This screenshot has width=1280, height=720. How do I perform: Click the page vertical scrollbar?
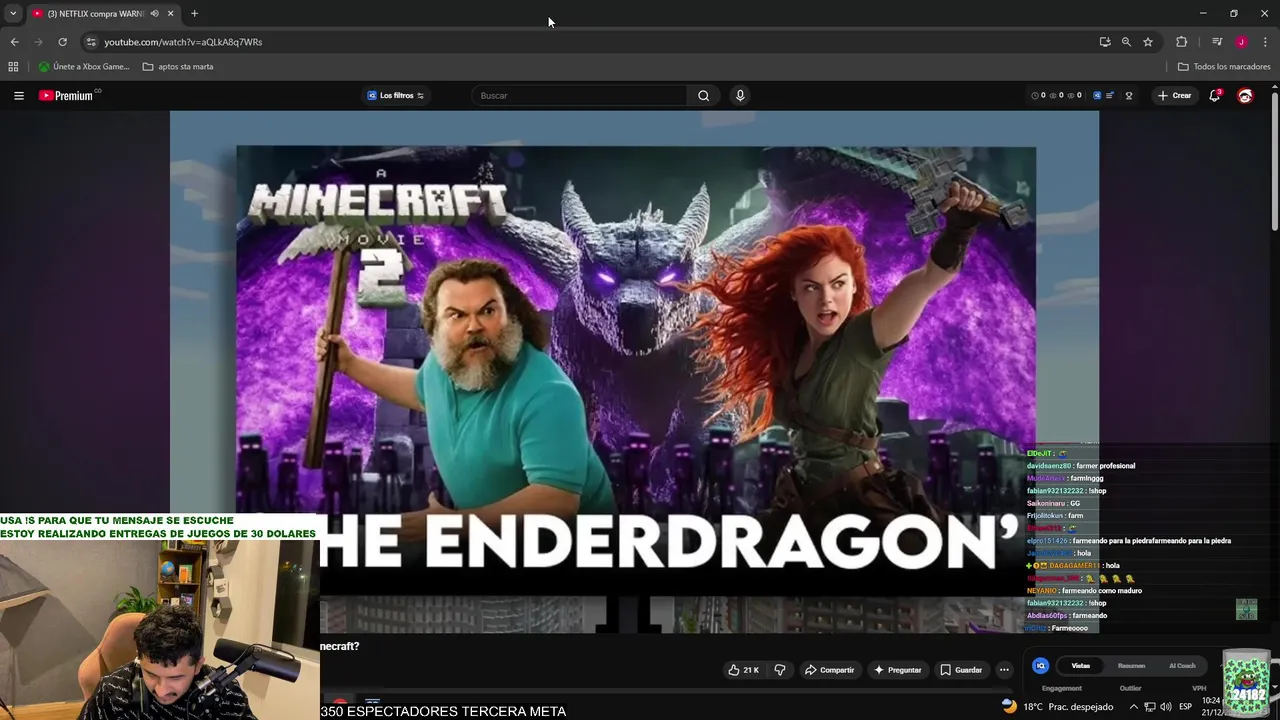(x=1275, y=160)
